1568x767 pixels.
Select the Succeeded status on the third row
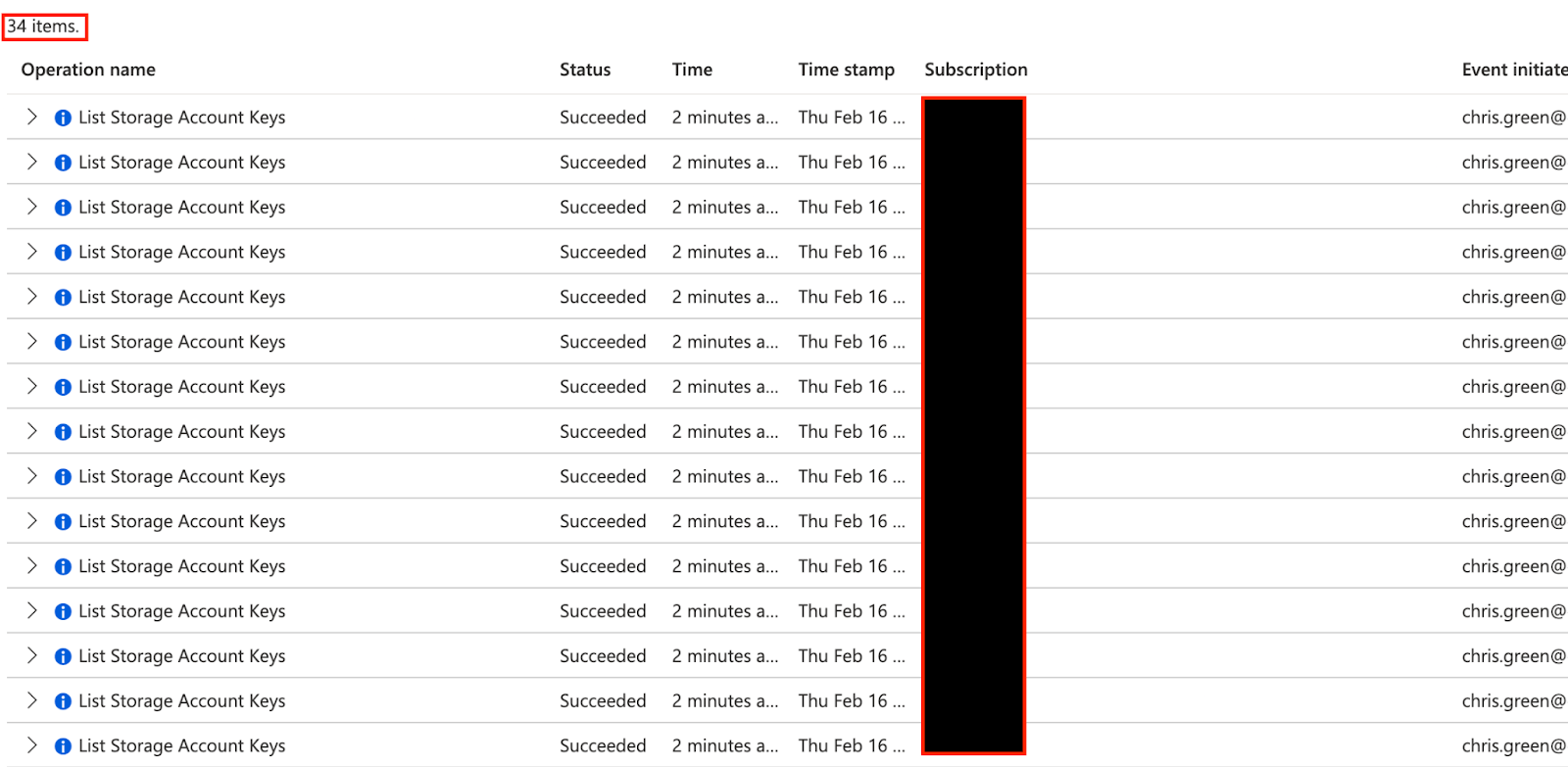(603, 207)
